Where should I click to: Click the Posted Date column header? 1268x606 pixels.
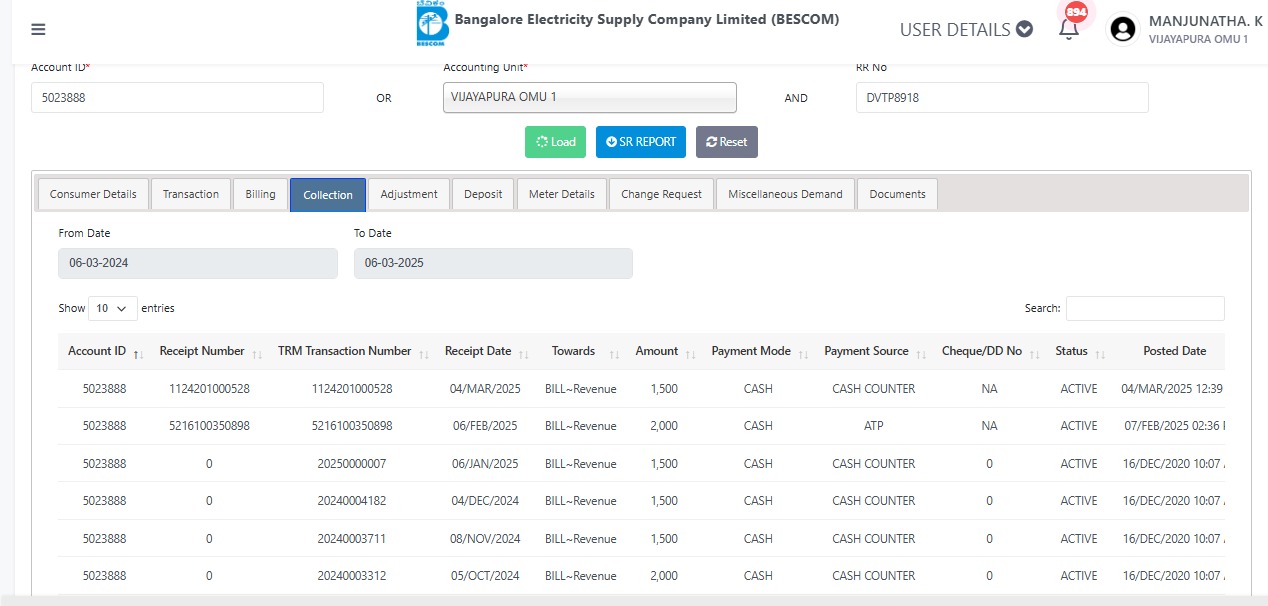pyautogui.click(x=1174, y=352)
